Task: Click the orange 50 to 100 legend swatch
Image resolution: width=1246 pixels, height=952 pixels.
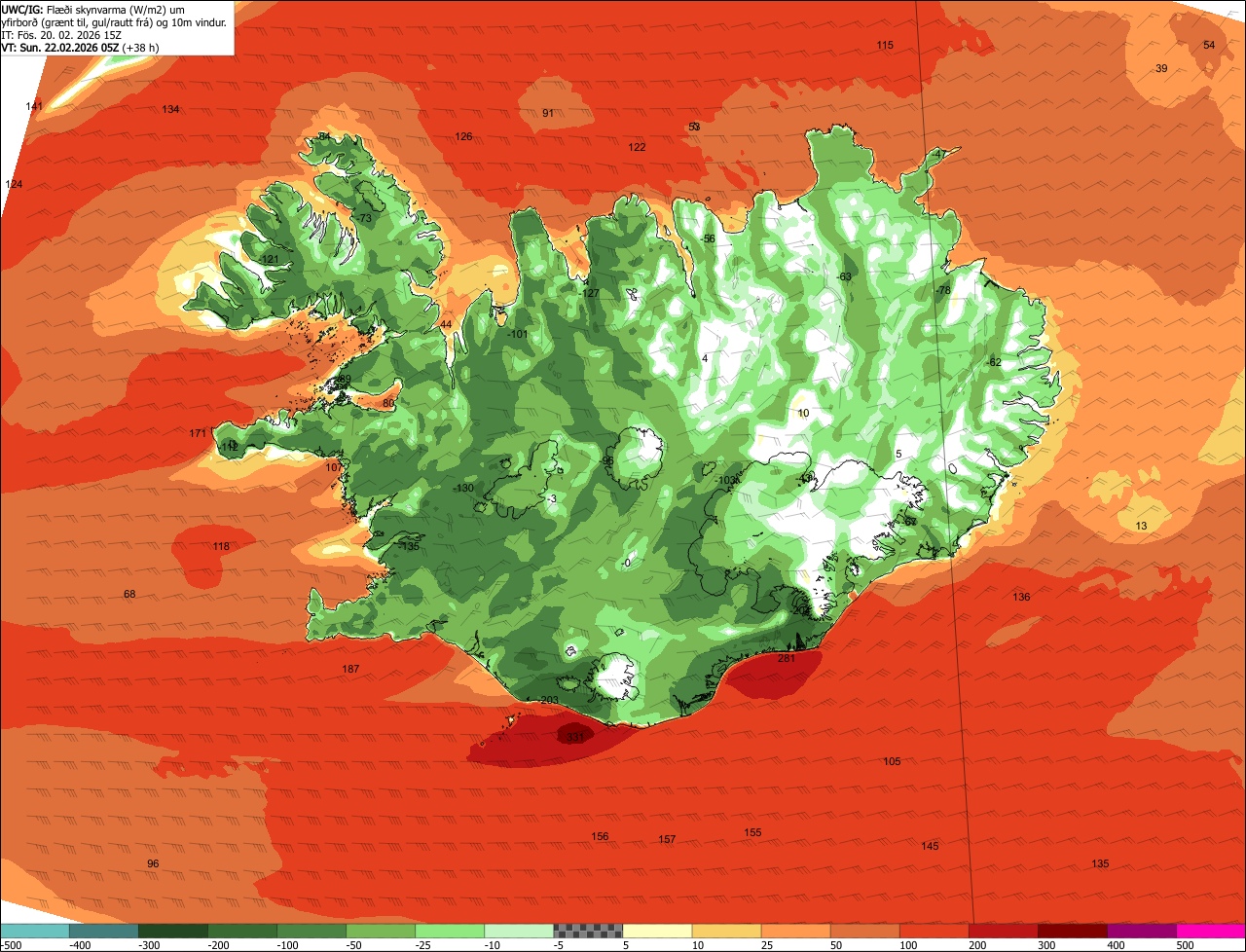Action: tap(864, 931)
